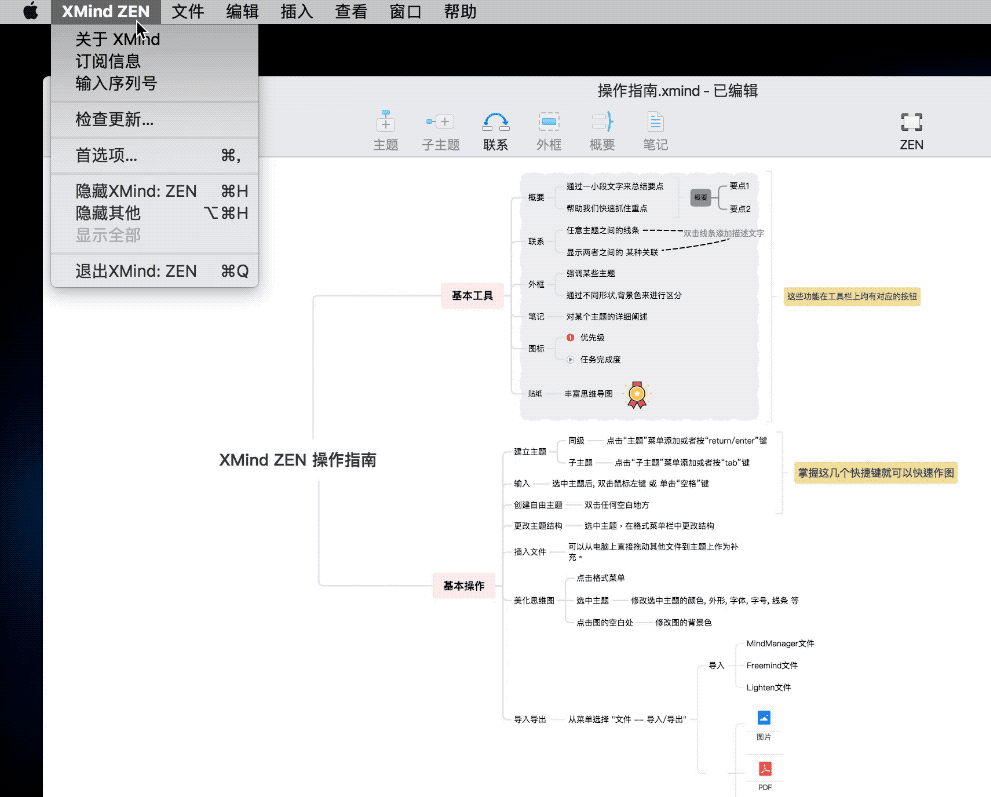Open 首选项... from the menu
This screenshot has width=991, height=797.
click(x=154, y=155)
